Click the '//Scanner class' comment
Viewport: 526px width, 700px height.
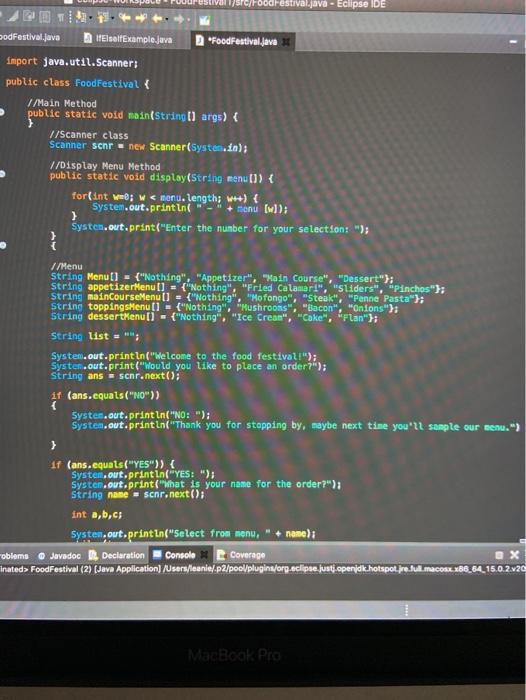pos(89,135)
